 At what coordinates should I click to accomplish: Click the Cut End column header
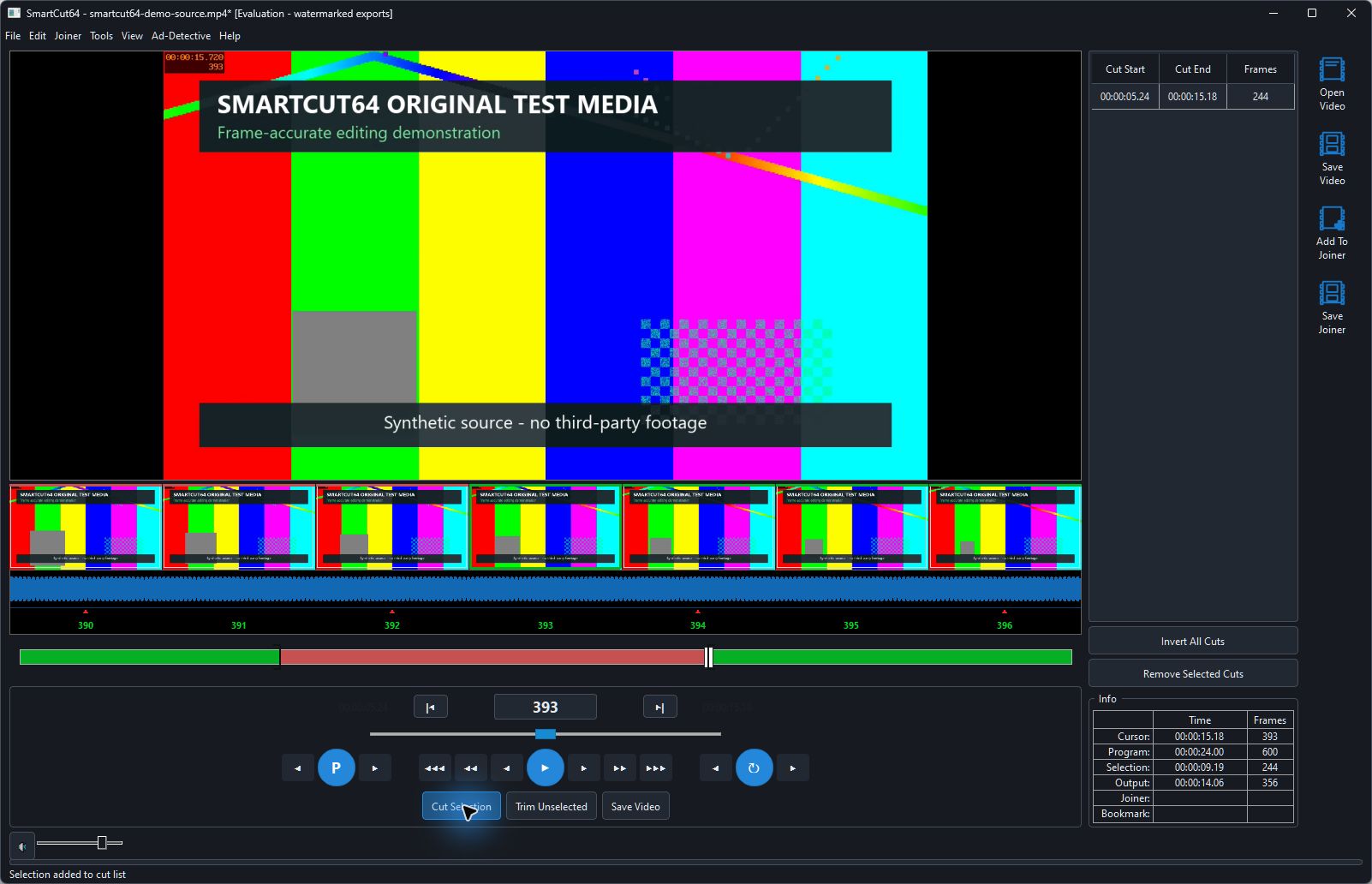1193,69
